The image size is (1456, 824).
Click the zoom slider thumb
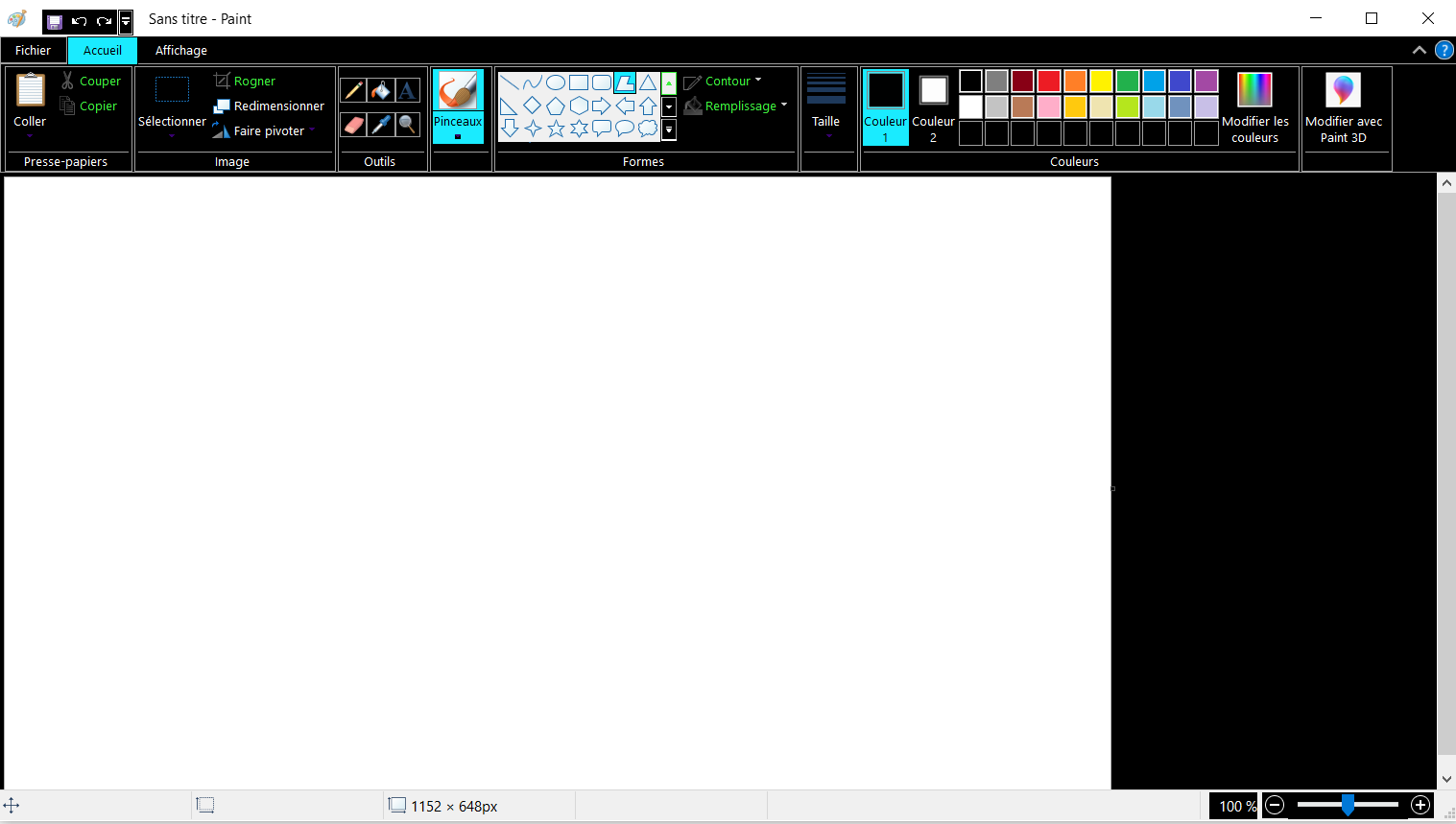click(x=1348, y=805)
